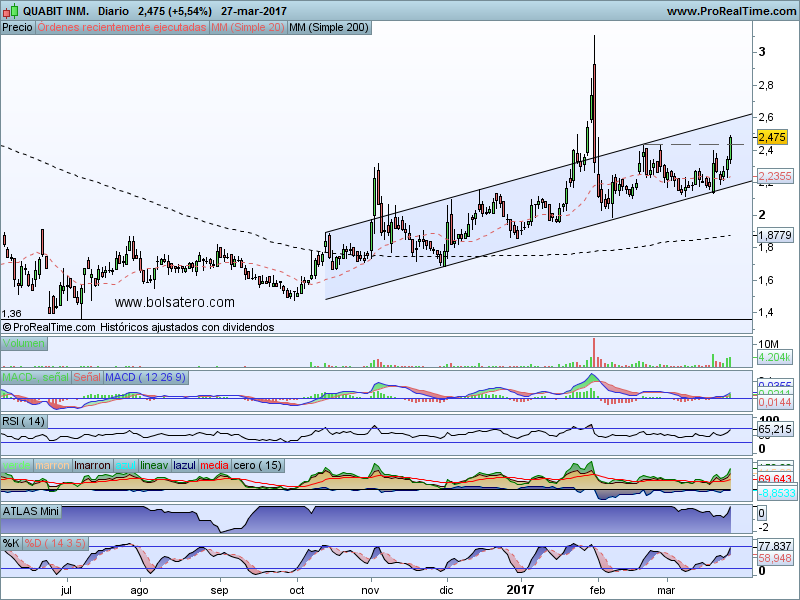Toggle the MM (Simple 20) indicator label
Screen dimensions: 800x600
pyautogui.click(x=247, y=28)
